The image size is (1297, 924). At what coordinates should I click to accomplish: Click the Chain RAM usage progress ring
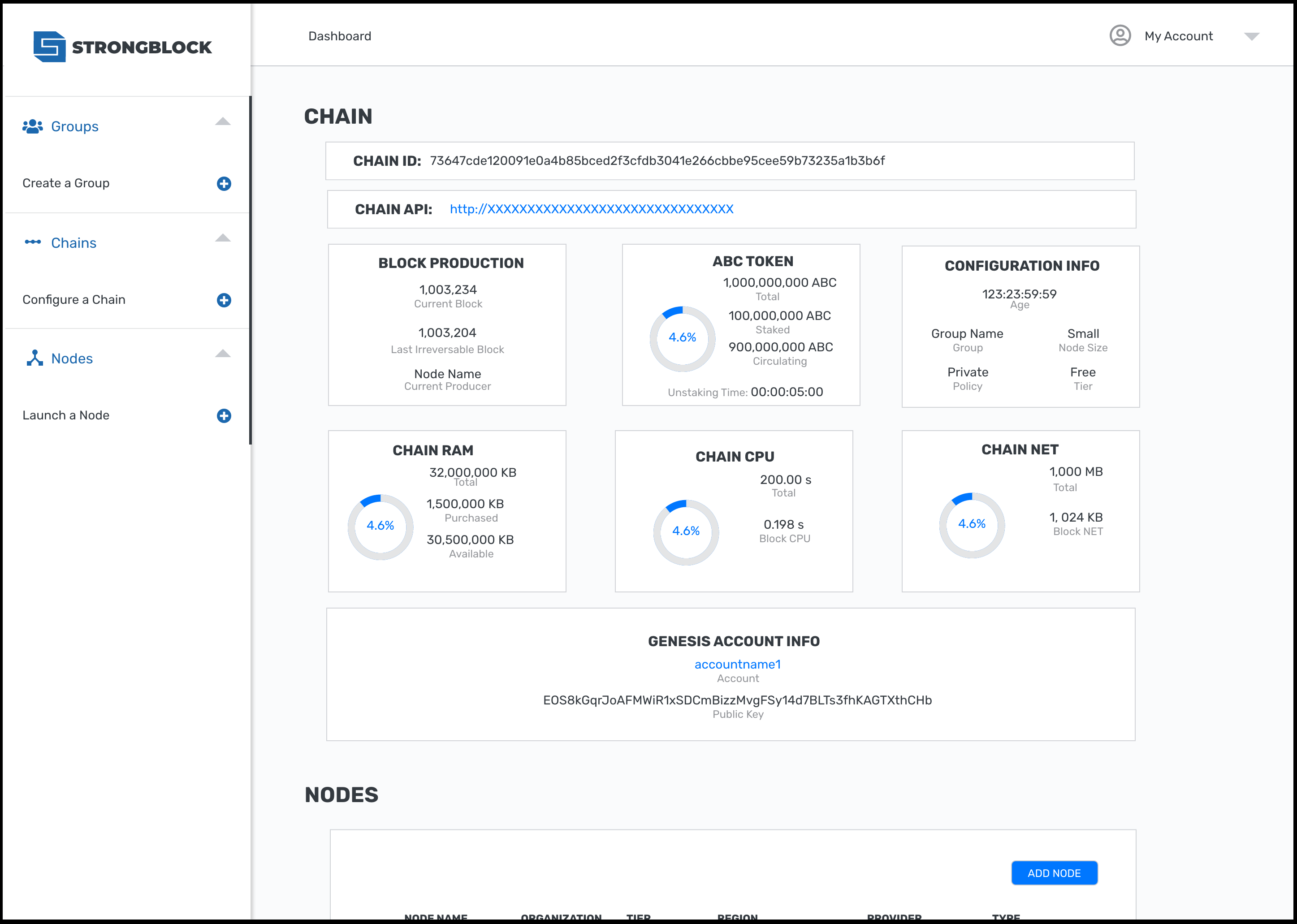(x=380, y=526)
